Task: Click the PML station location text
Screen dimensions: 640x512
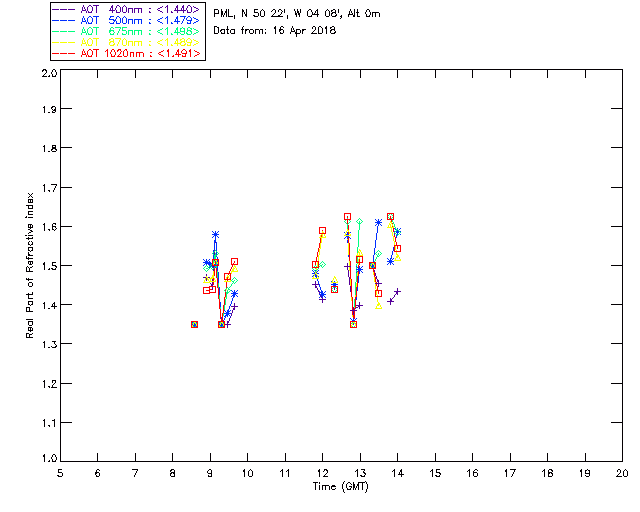Action: [x=297, y=14]
